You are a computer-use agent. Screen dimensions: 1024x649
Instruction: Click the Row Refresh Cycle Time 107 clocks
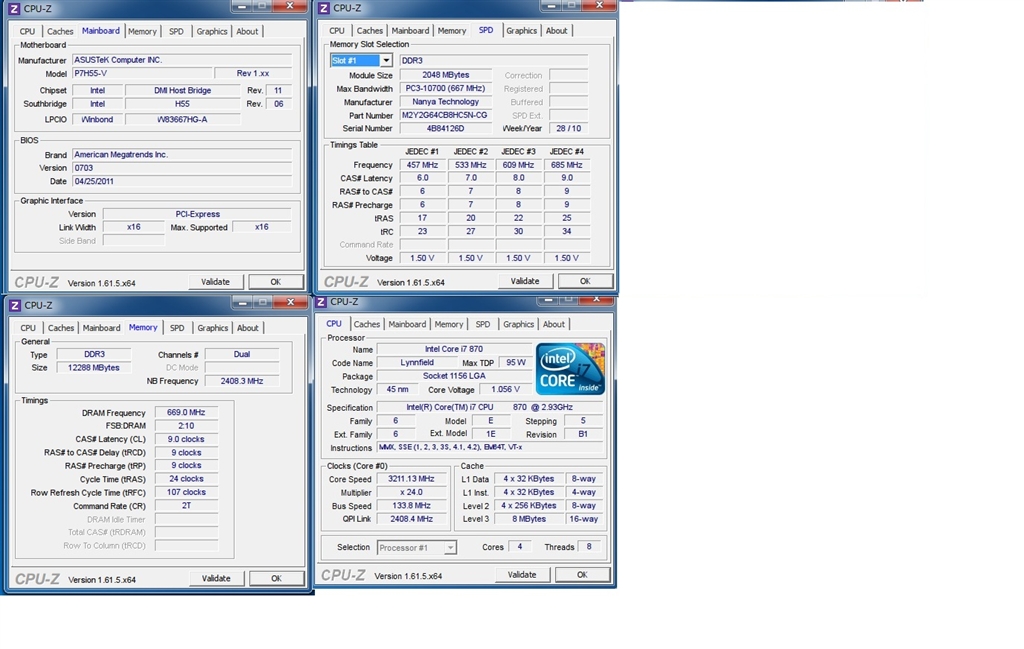186,492
